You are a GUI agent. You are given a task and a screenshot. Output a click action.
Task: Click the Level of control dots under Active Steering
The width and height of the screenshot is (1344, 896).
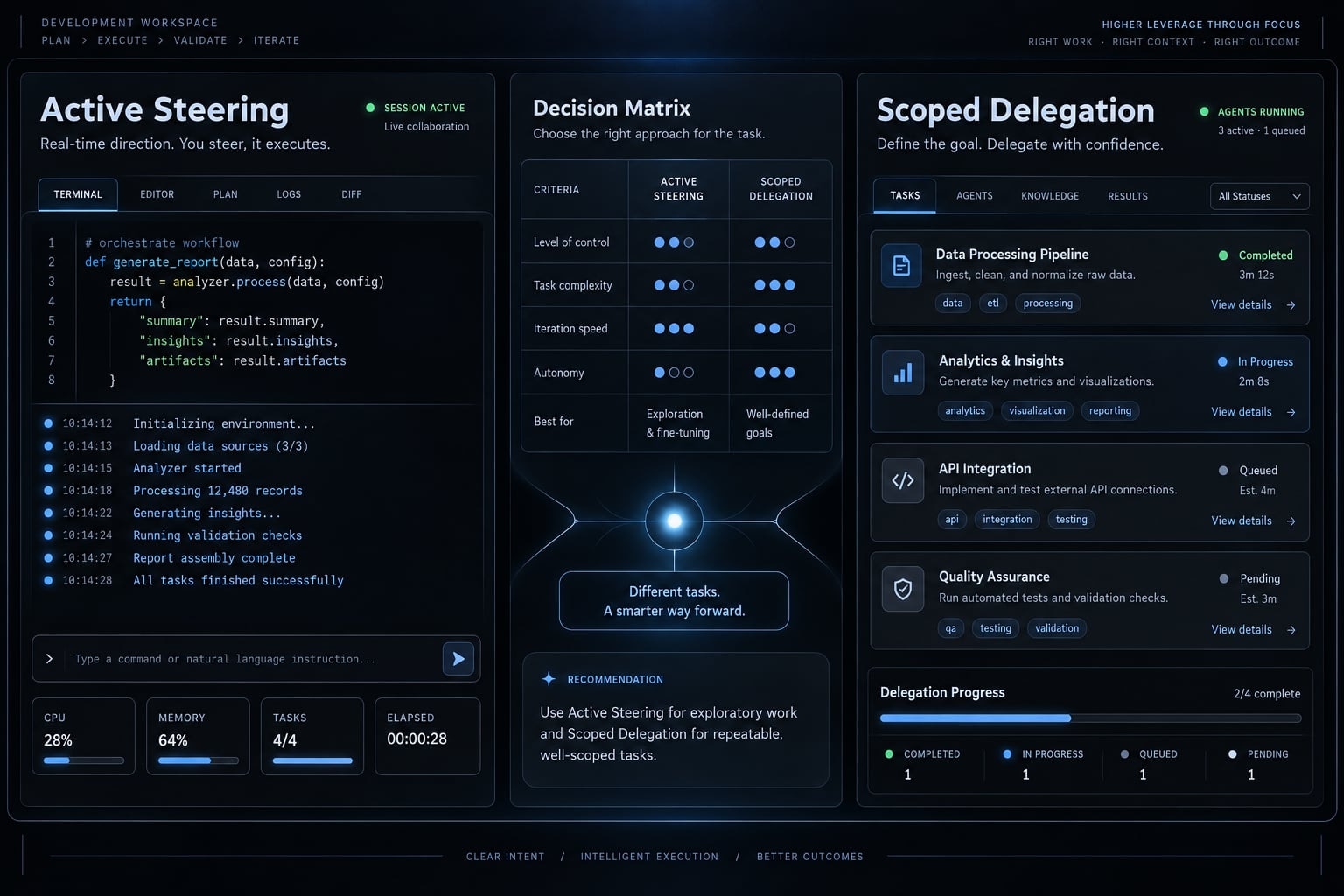coord(674,242)
